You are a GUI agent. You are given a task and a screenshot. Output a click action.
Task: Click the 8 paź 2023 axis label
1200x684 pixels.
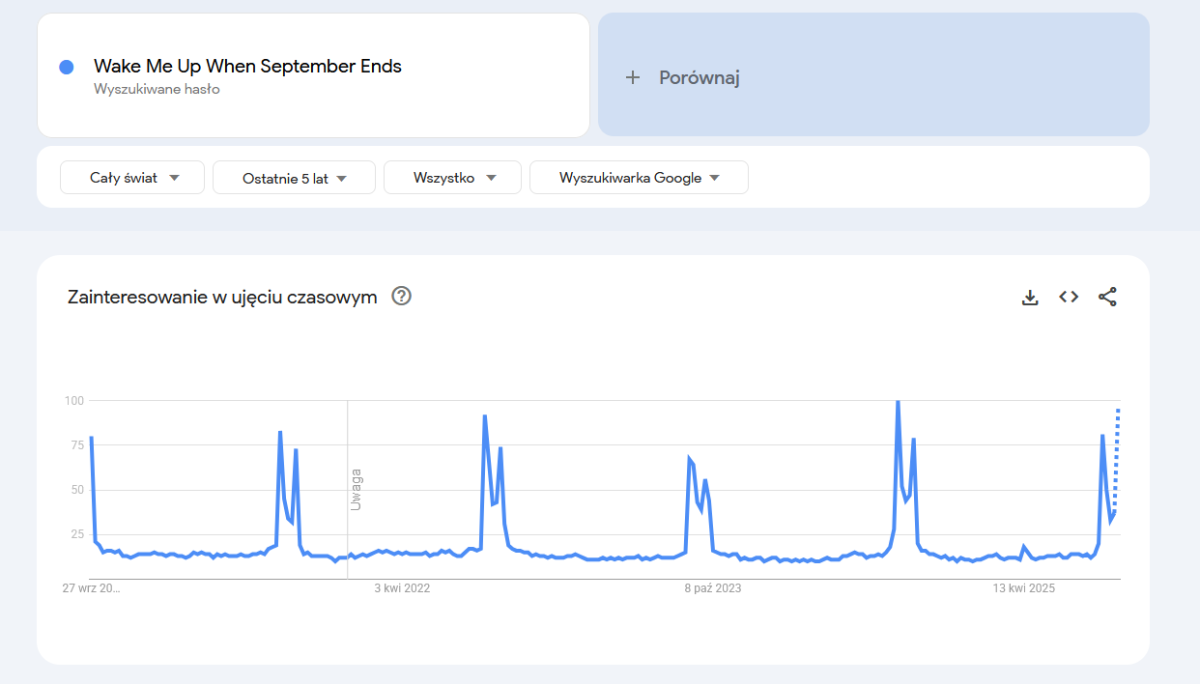pyautogui.click(x=713, y=589)
